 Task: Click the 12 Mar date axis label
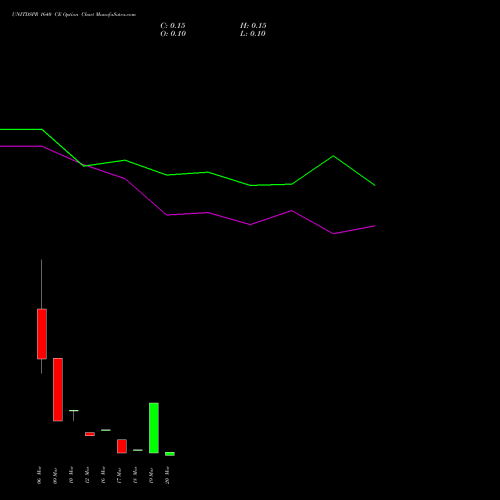coord(87,475)
